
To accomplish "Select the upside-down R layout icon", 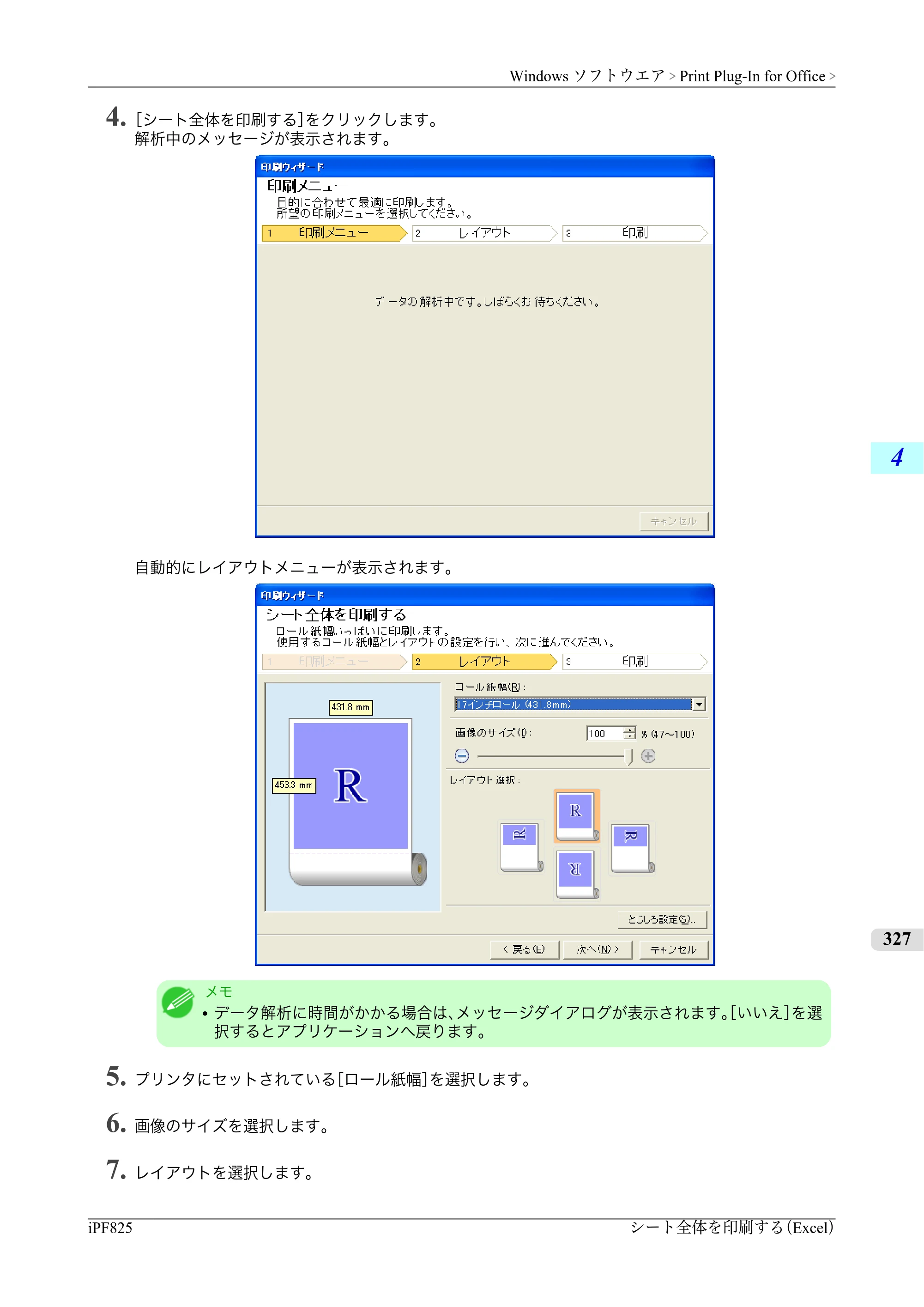I will (577, 875).
